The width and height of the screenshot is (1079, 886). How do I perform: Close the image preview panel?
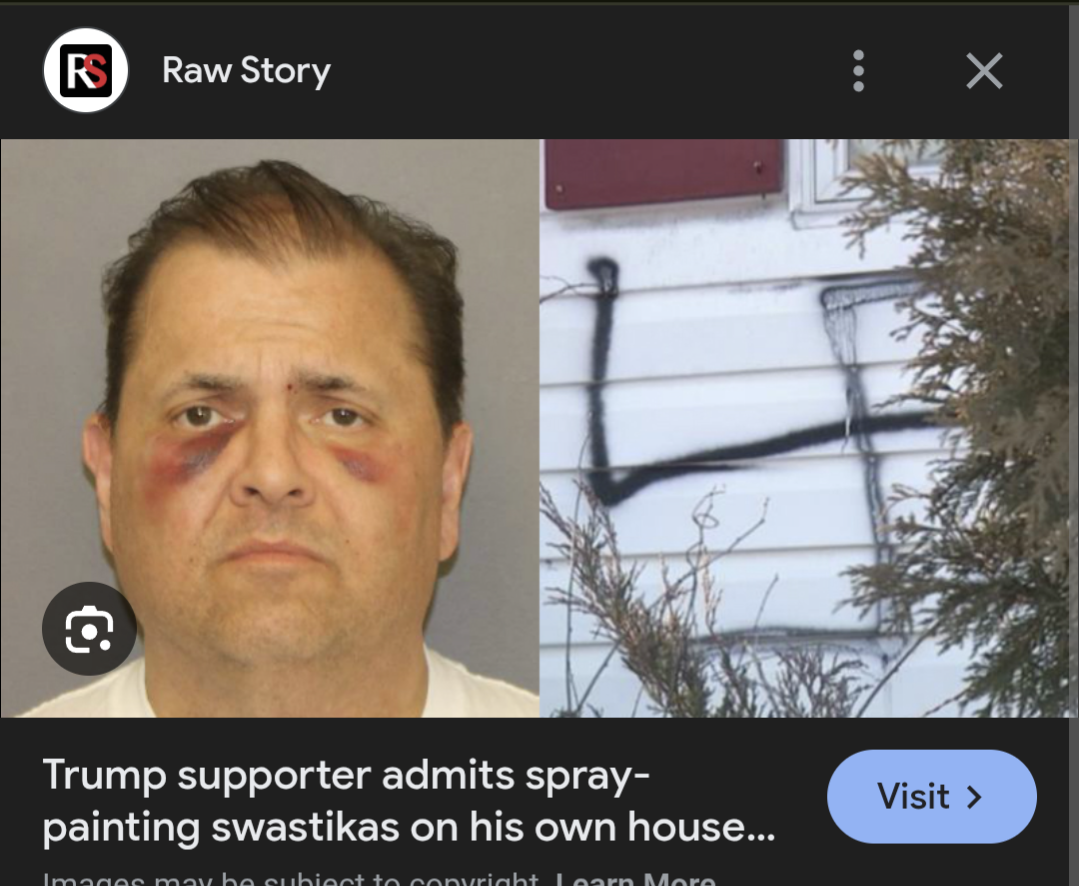click(984, 71)
